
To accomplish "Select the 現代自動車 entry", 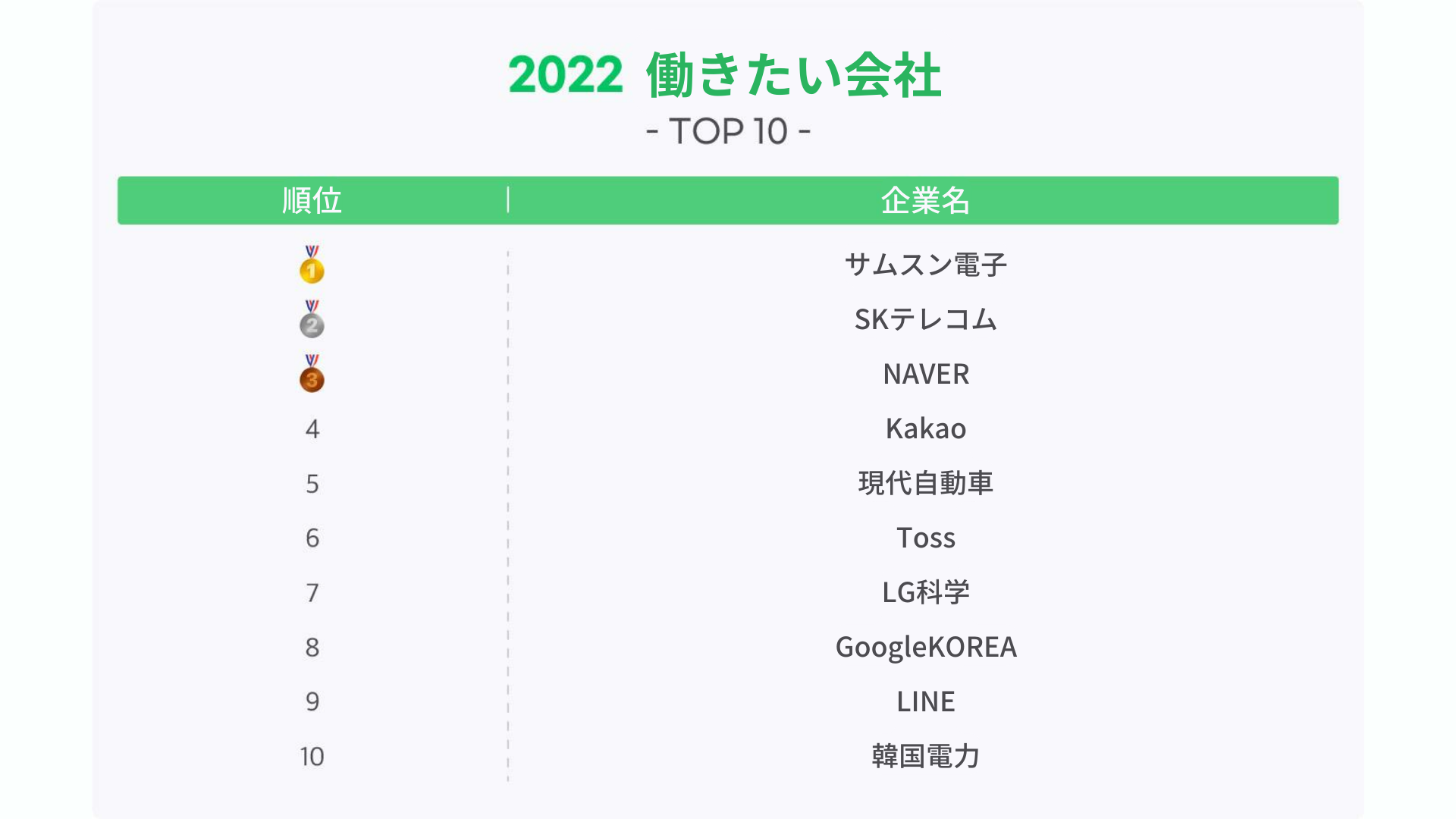I will click(926, 483).
